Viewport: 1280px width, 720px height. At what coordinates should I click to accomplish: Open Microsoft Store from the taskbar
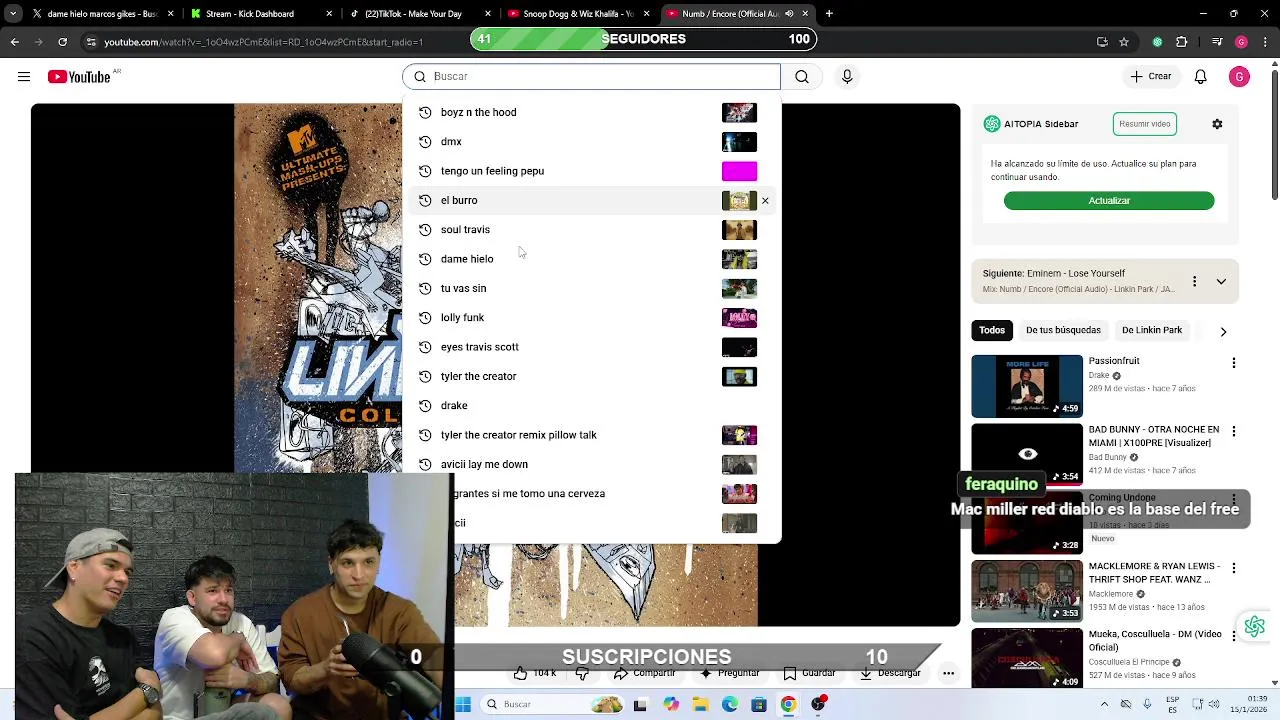pos(759,705)
